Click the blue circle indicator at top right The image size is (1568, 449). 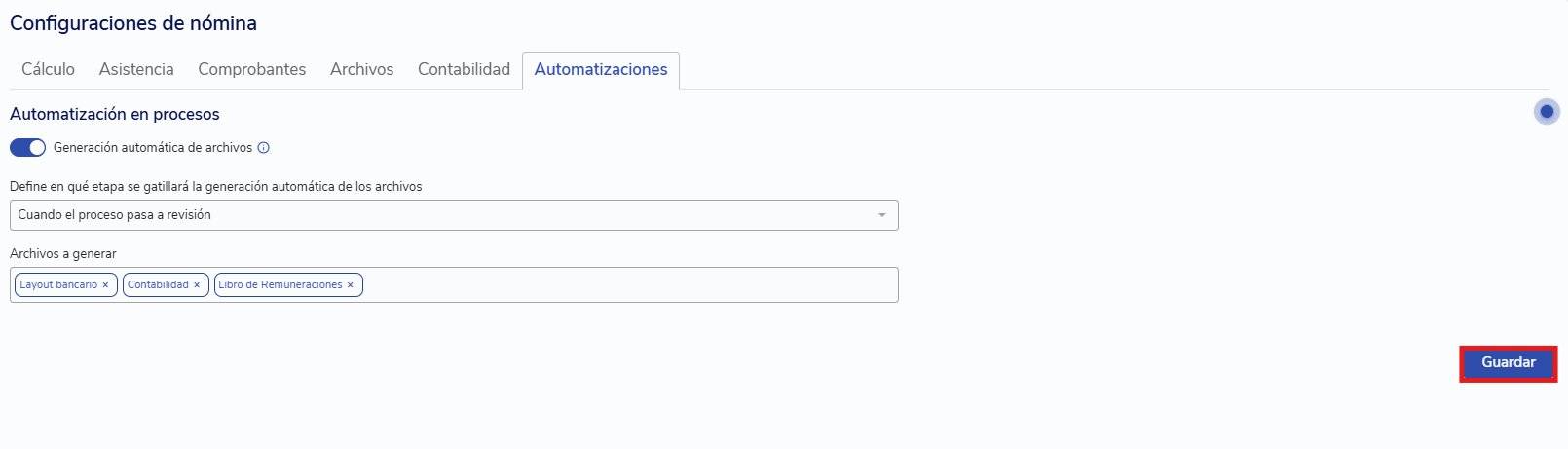tap(1547, 112)
